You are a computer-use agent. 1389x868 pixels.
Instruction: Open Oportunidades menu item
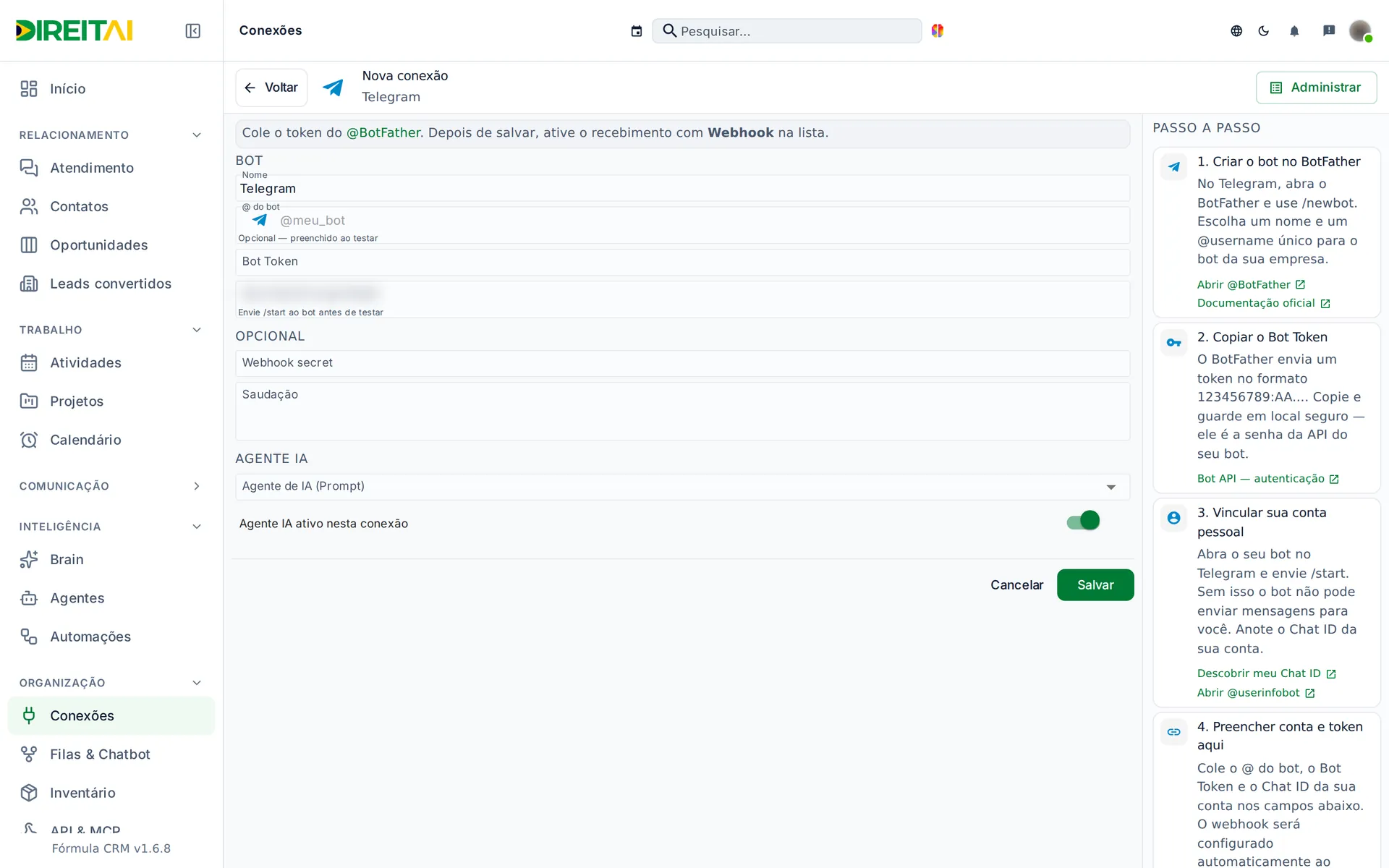pyautogui.click(x=111, y=245)
